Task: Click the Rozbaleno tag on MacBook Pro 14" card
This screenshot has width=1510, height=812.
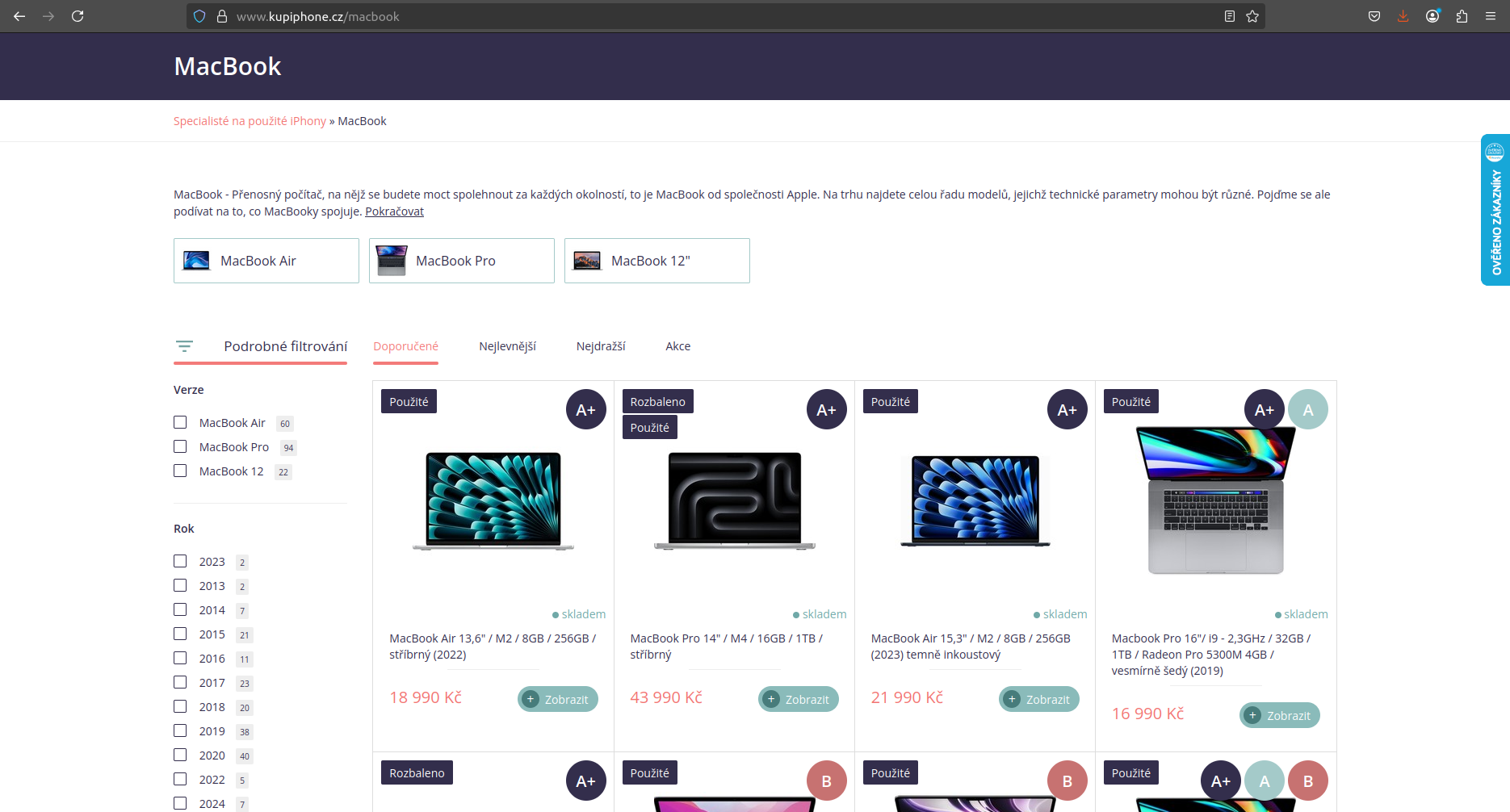Action: tap(657, 402)
